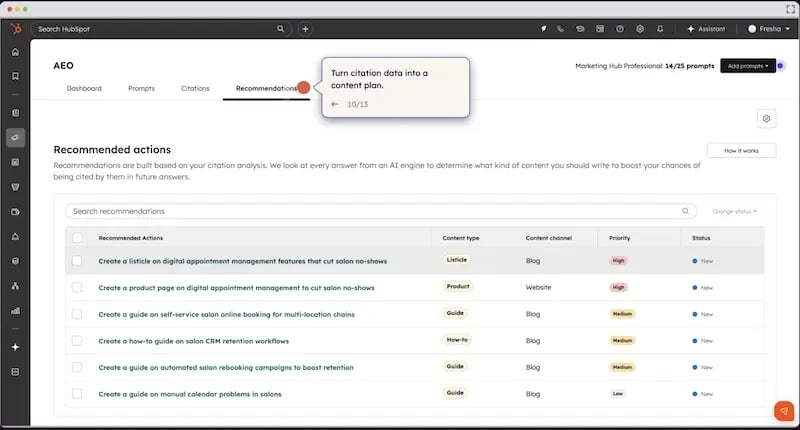Switch to the Dashboard tab
This screenshot has height=430, width=800.
tap(84, 88)
